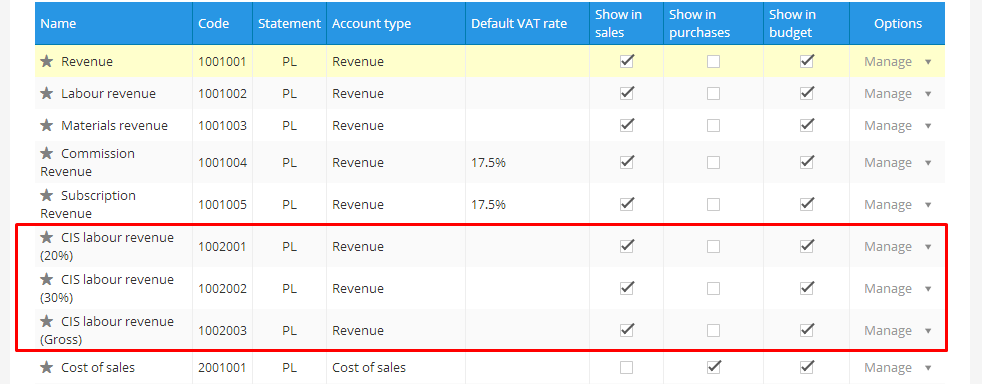Click the star for CIS labour revenue (Gross)
982x384 pixels.
coord(46,321)
